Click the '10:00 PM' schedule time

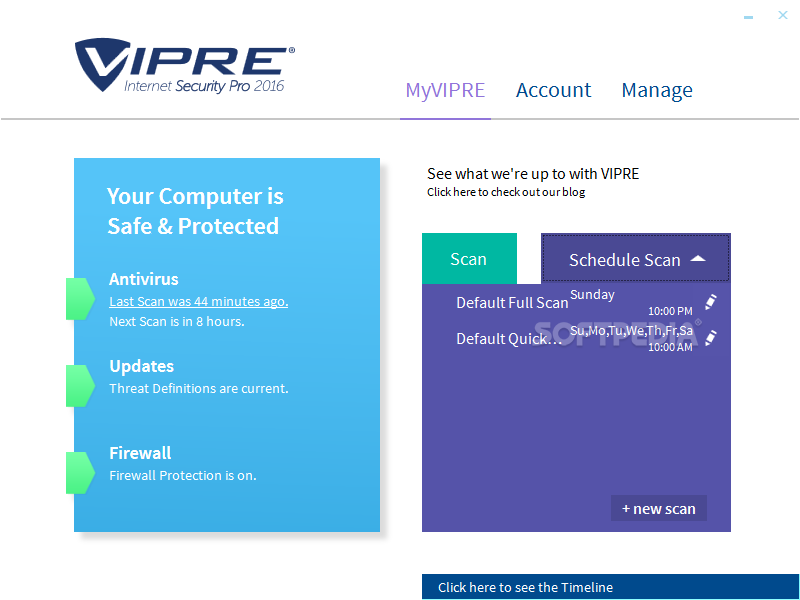[670, 311]
